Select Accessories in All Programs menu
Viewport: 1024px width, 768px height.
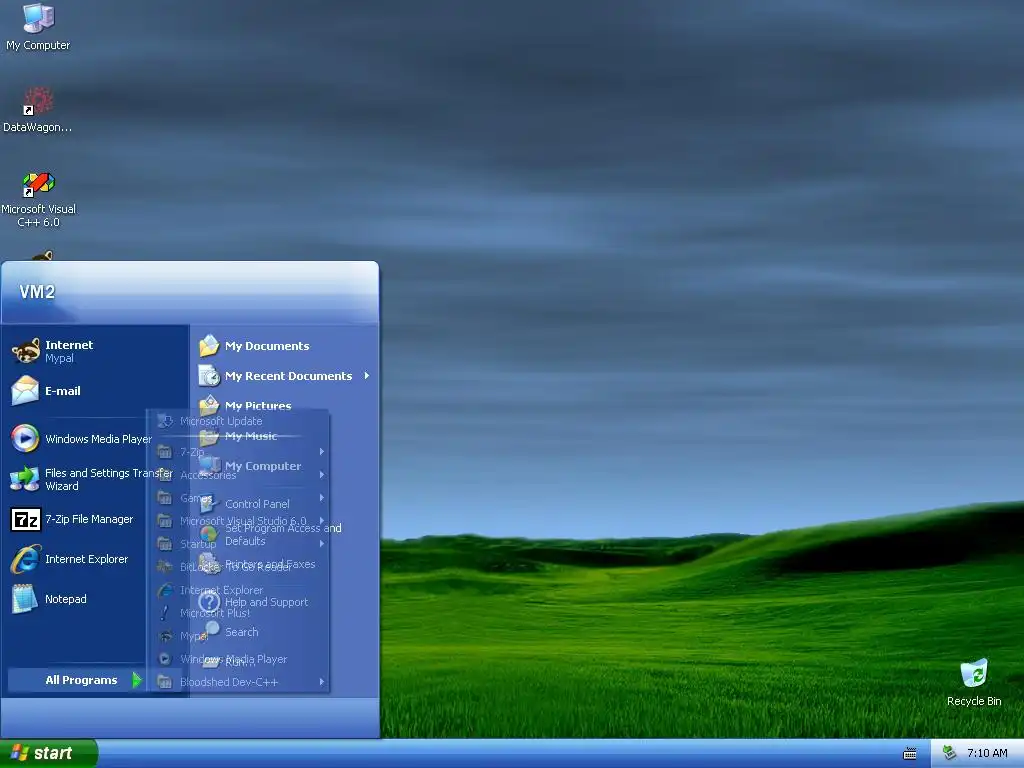[x=238, y=475]
